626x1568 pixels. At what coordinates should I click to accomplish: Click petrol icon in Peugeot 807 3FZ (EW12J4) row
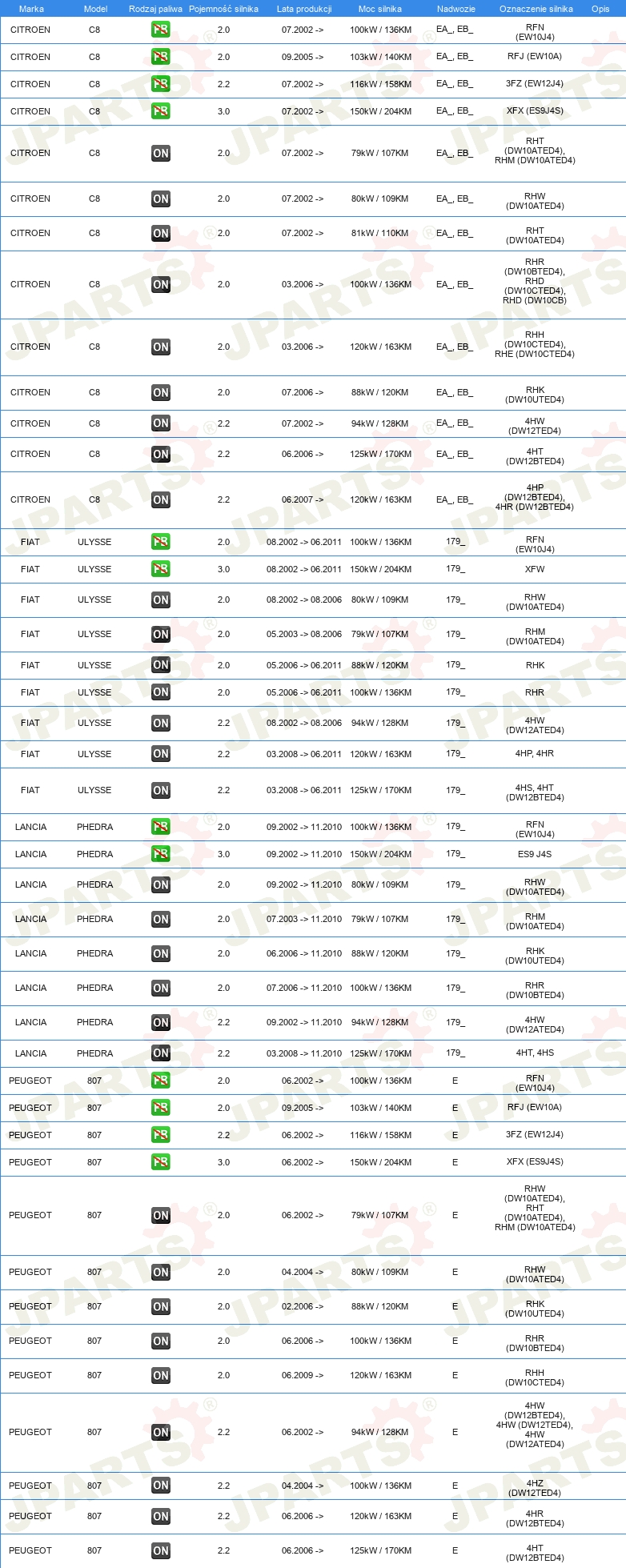pyautogui.click(x=161, y=1135)
